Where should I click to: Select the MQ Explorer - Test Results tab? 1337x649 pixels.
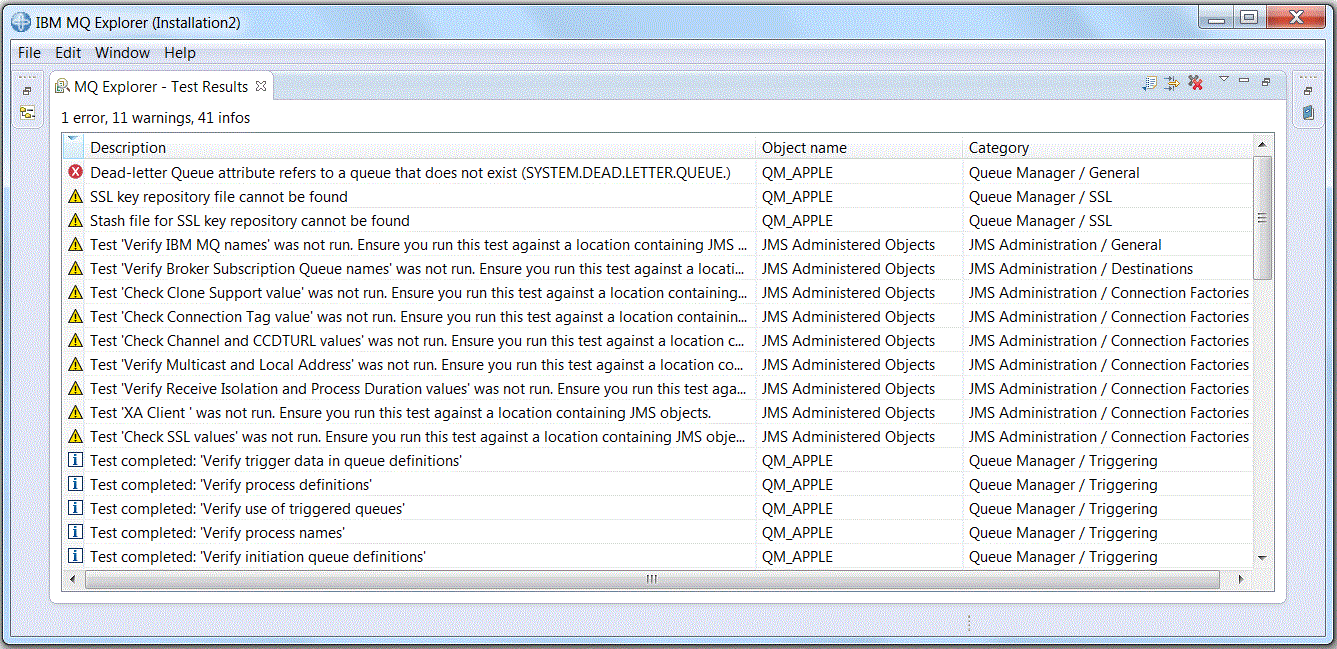tap(160, 87)
